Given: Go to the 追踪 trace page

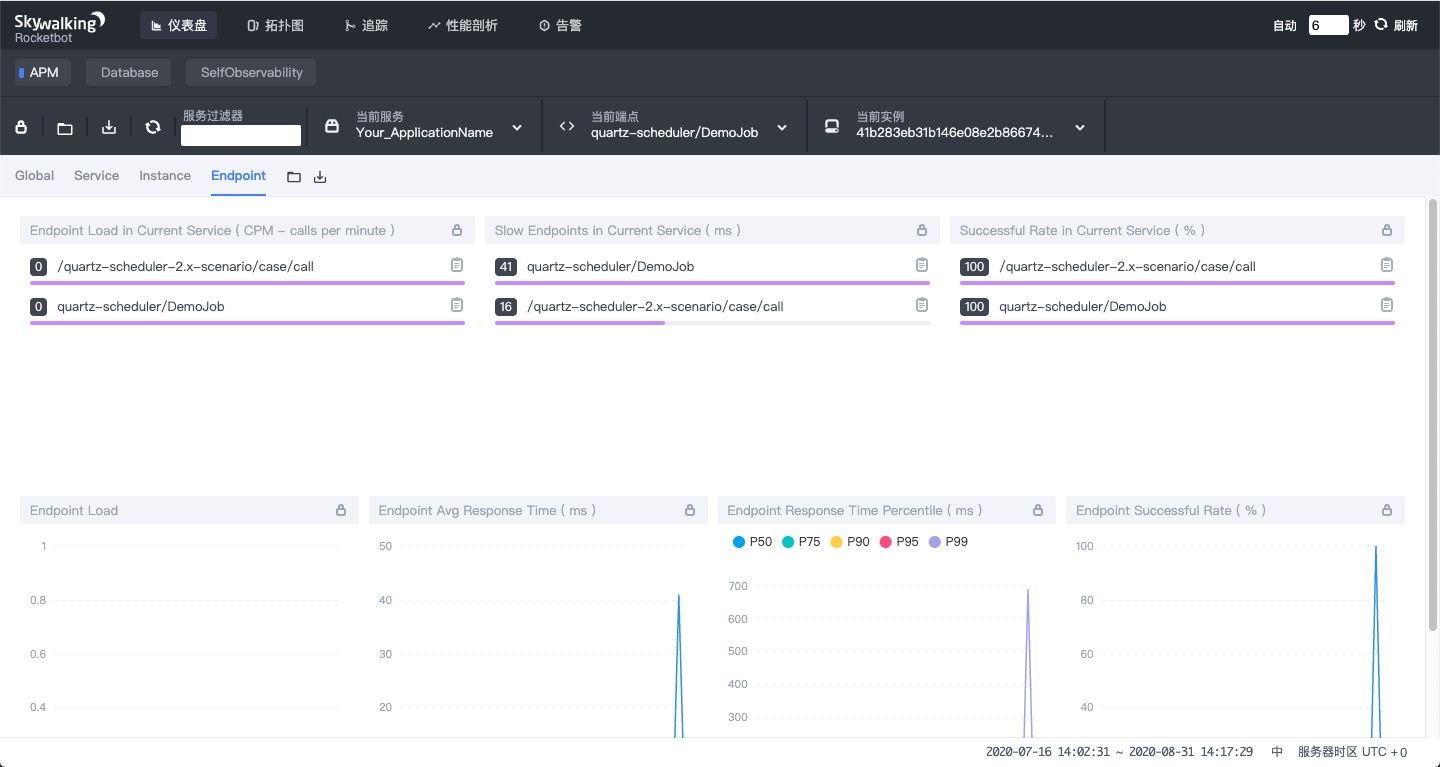Looking at the screenshot, I should pos(365,25).
